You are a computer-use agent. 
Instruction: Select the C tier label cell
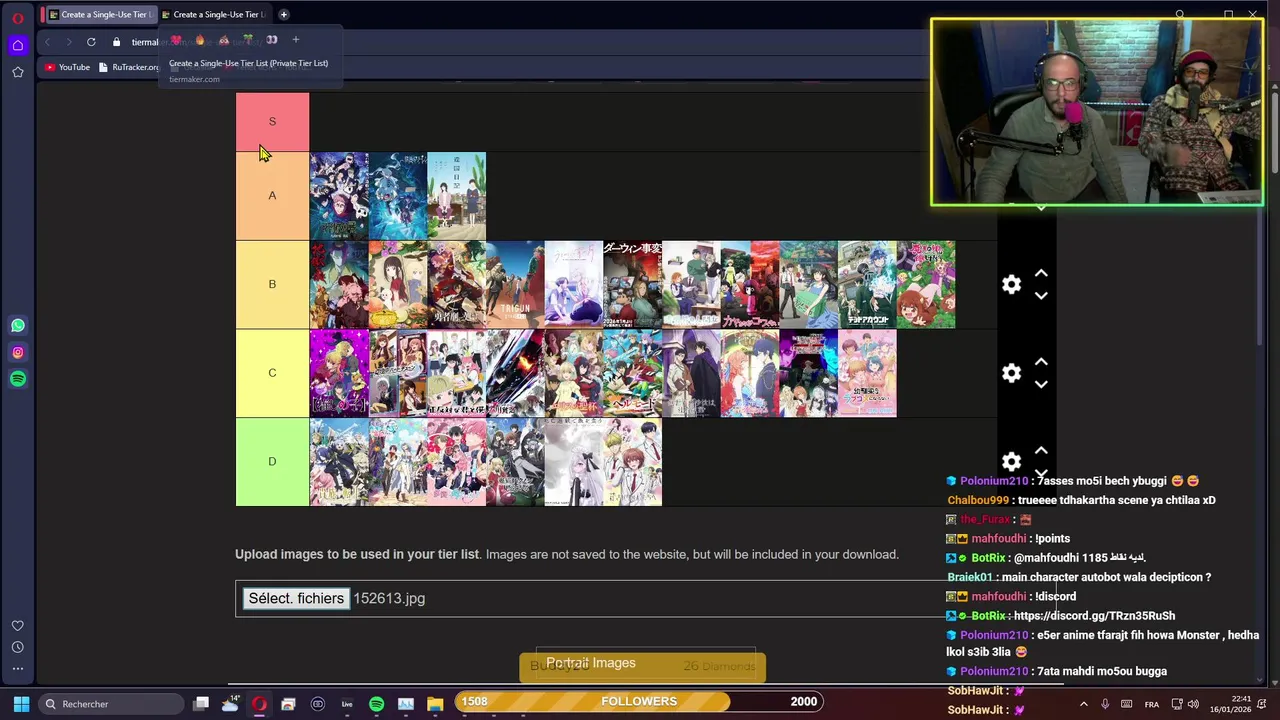(272, 373)
